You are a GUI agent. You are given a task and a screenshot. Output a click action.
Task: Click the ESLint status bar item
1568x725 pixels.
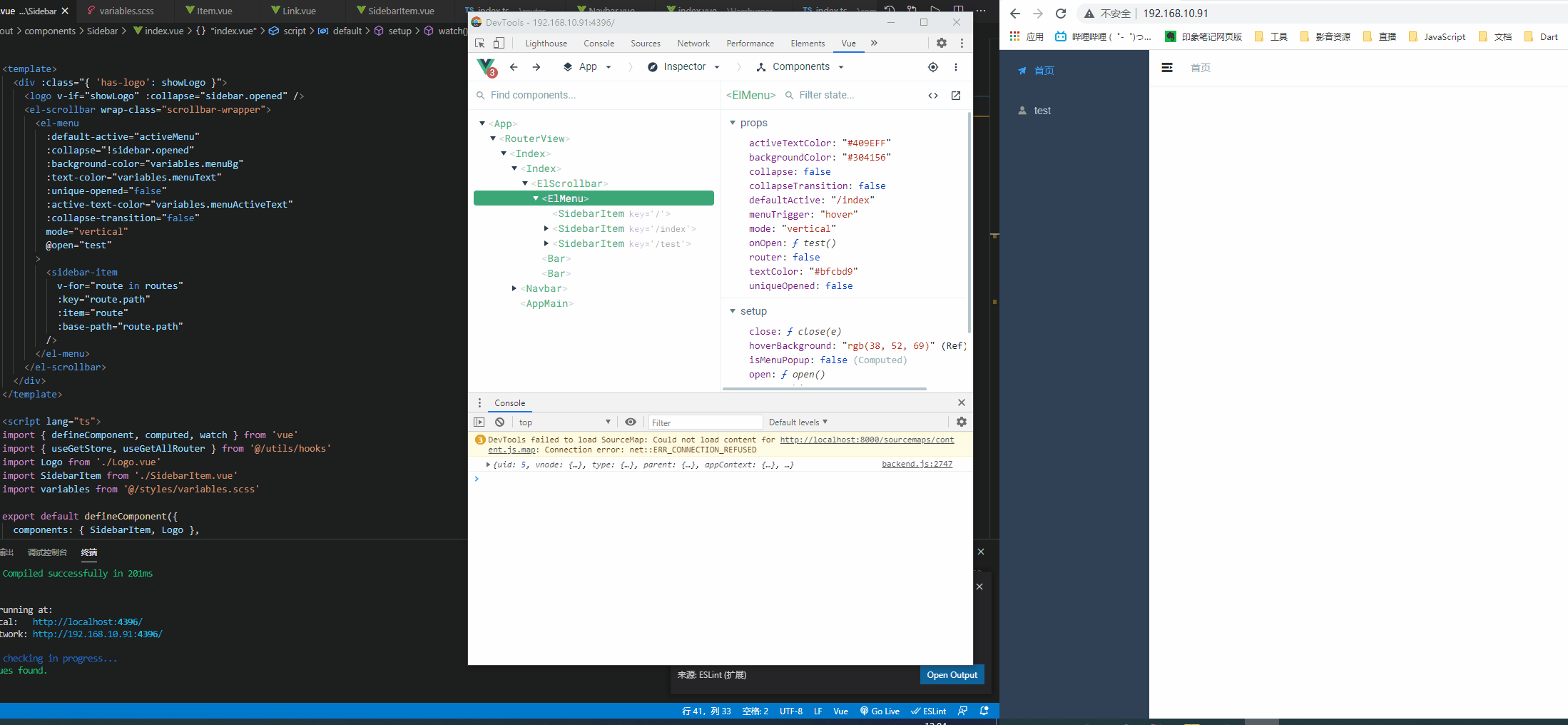928,711
